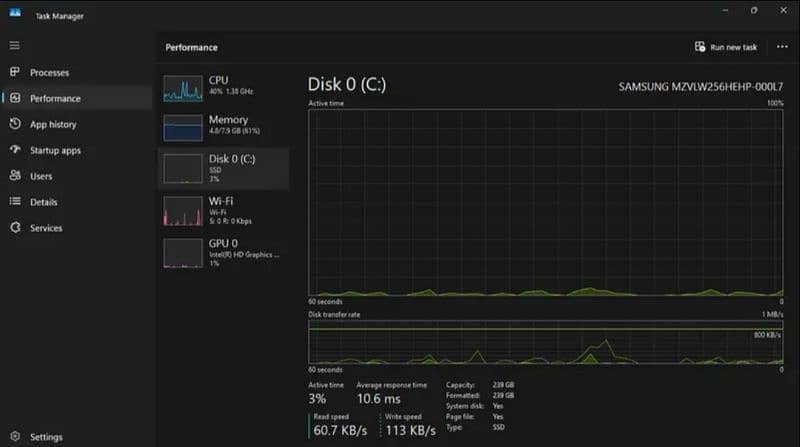
Task: Open the Details list icon
Action: [x=15, y=202]
